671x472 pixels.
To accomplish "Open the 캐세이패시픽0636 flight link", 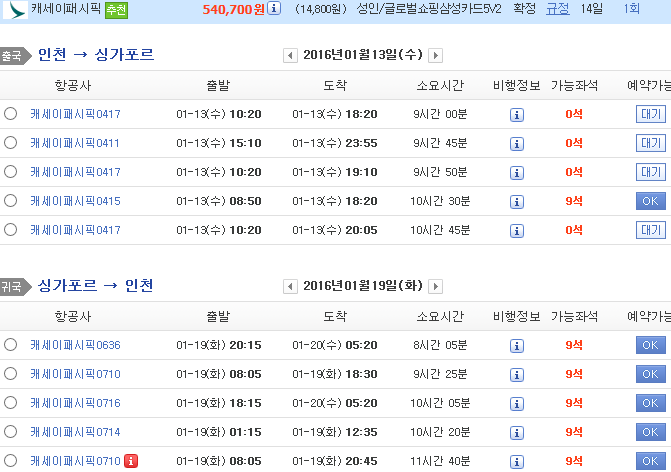I will coord(75,345).
